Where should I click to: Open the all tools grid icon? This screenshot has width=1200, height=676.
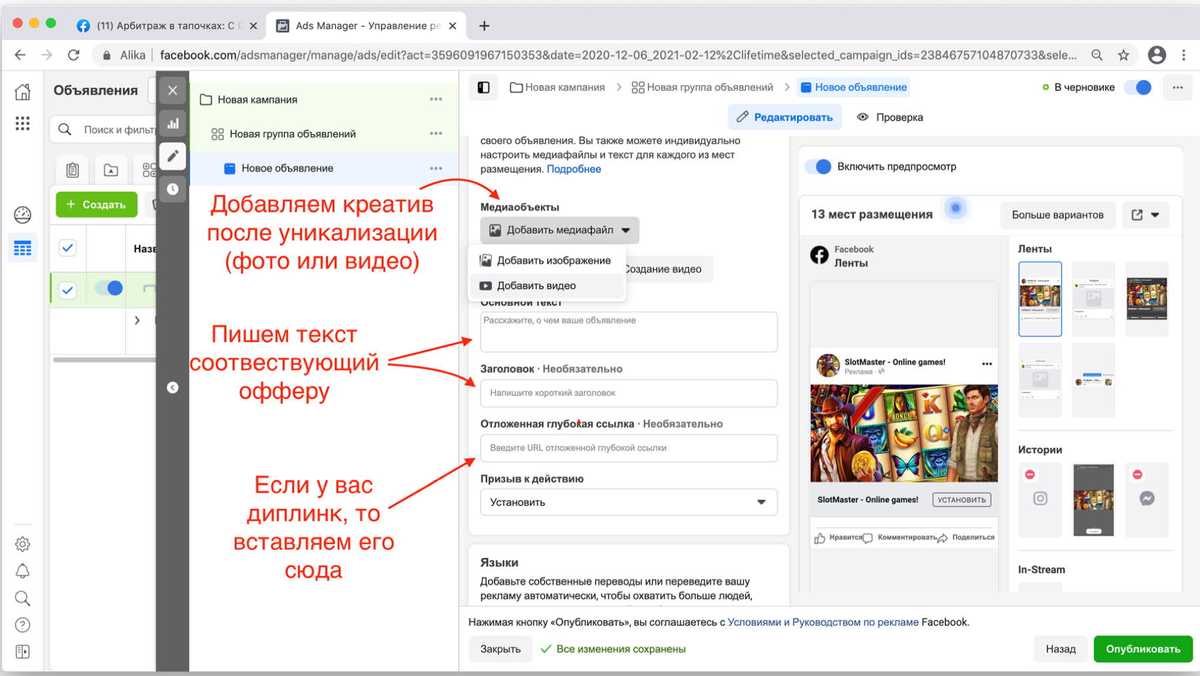click(22, 124)
